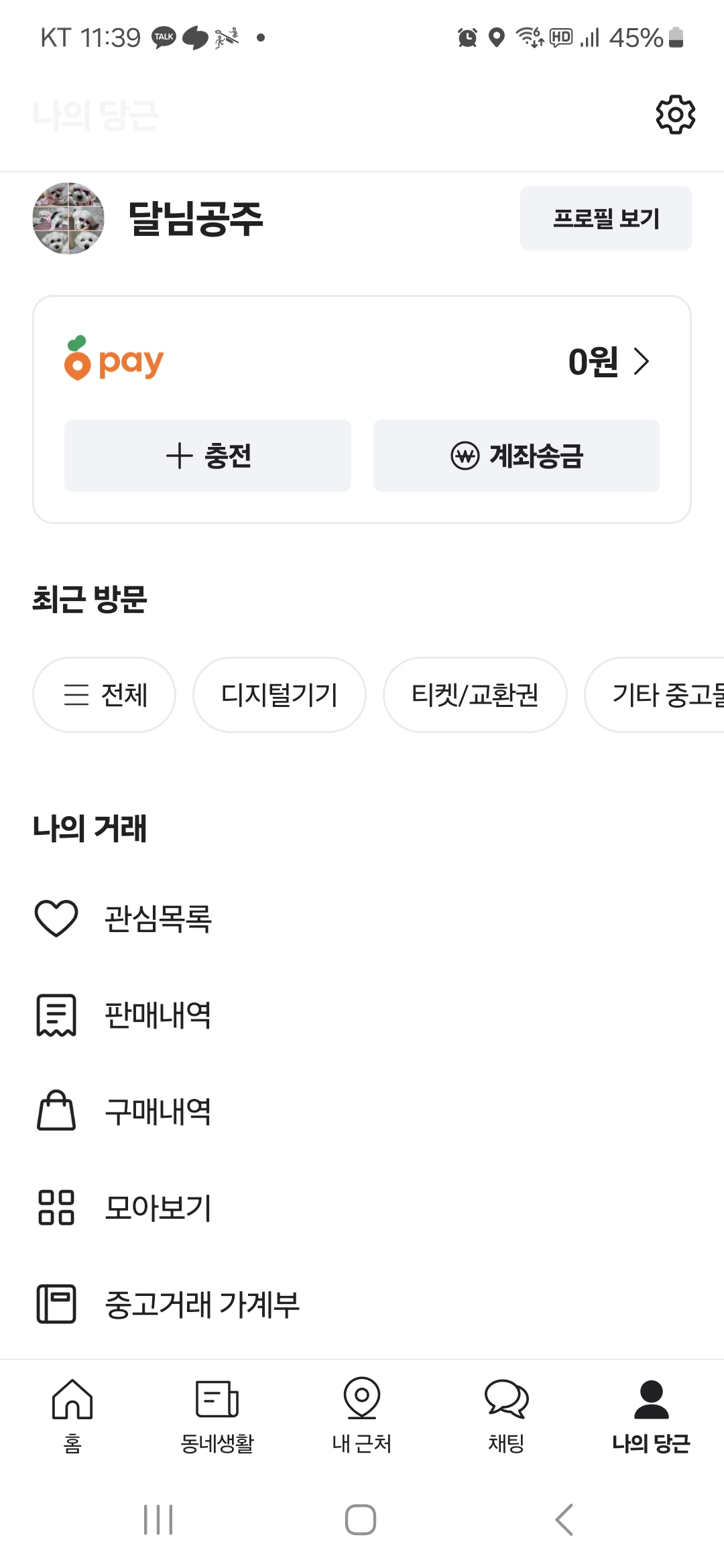This screenshot has width=724, height=1568.
Task: Go to the 홈 tab
Action: pyautogui.click(x=72, y=1414)
